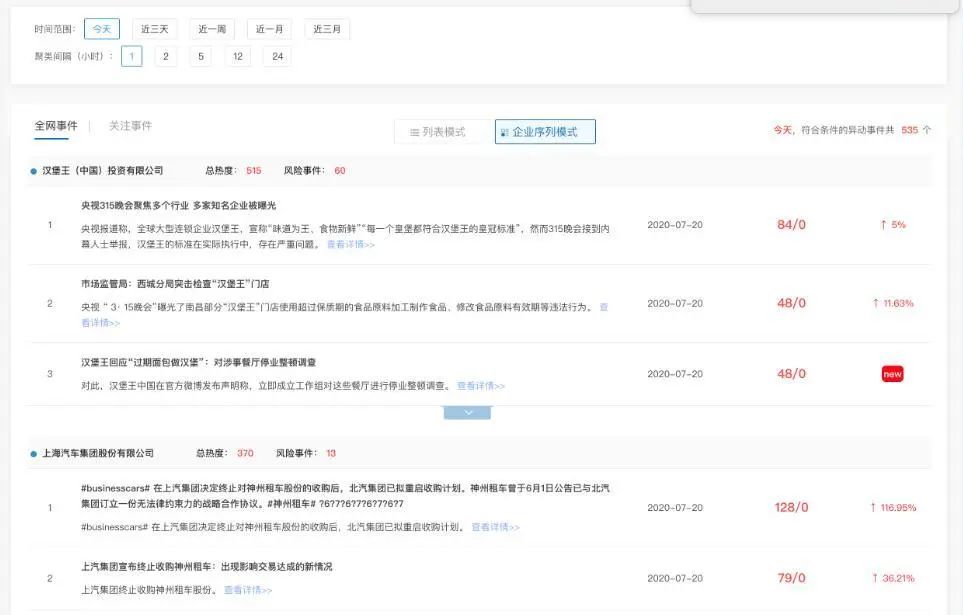The width and height of the screenshot is (963, 615).
Task: Set time range to 近一月
Action: pos(269,29)
